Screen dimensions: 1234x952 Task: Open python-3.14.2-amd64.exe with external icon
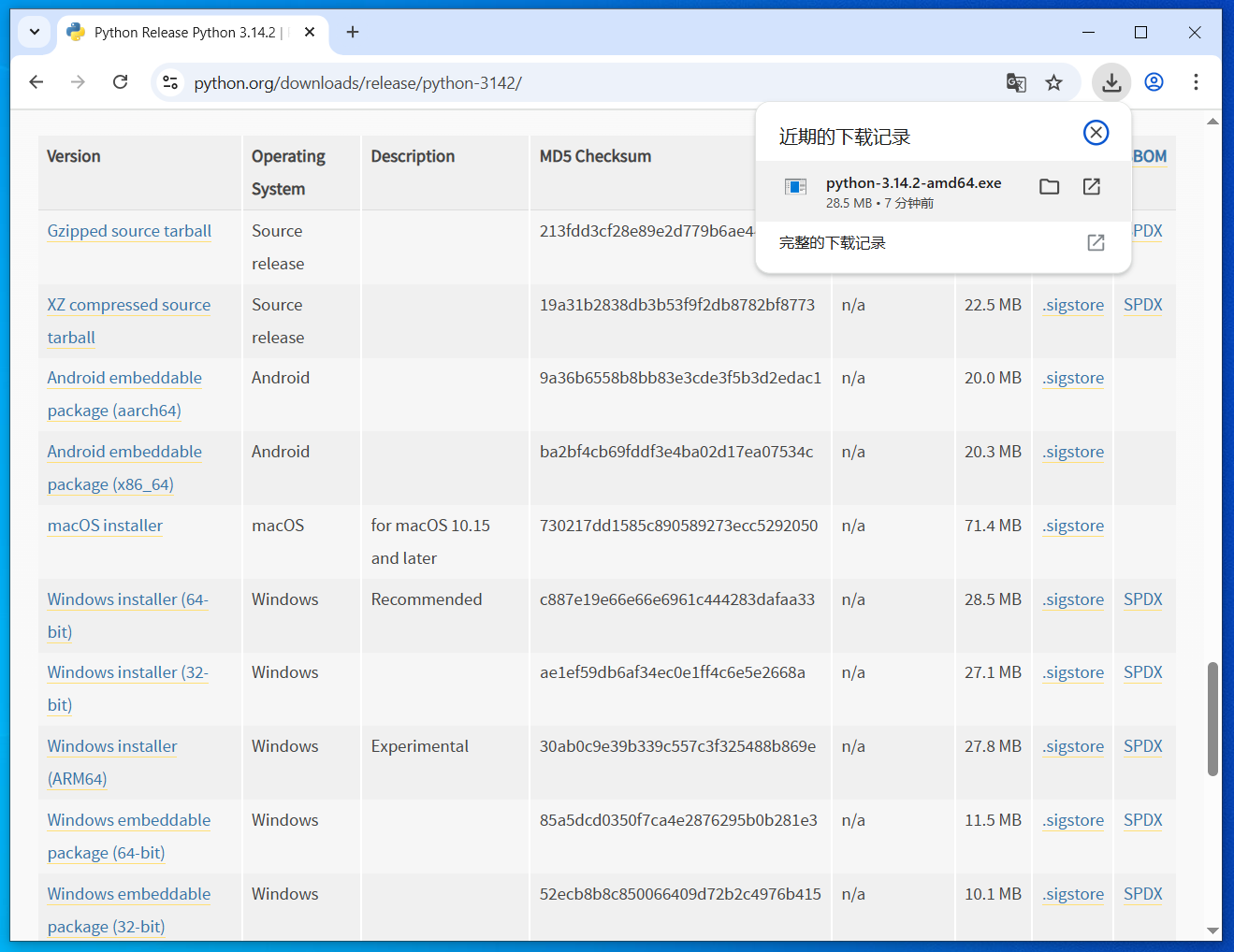pyautogui.click(x=1092, y=187)
